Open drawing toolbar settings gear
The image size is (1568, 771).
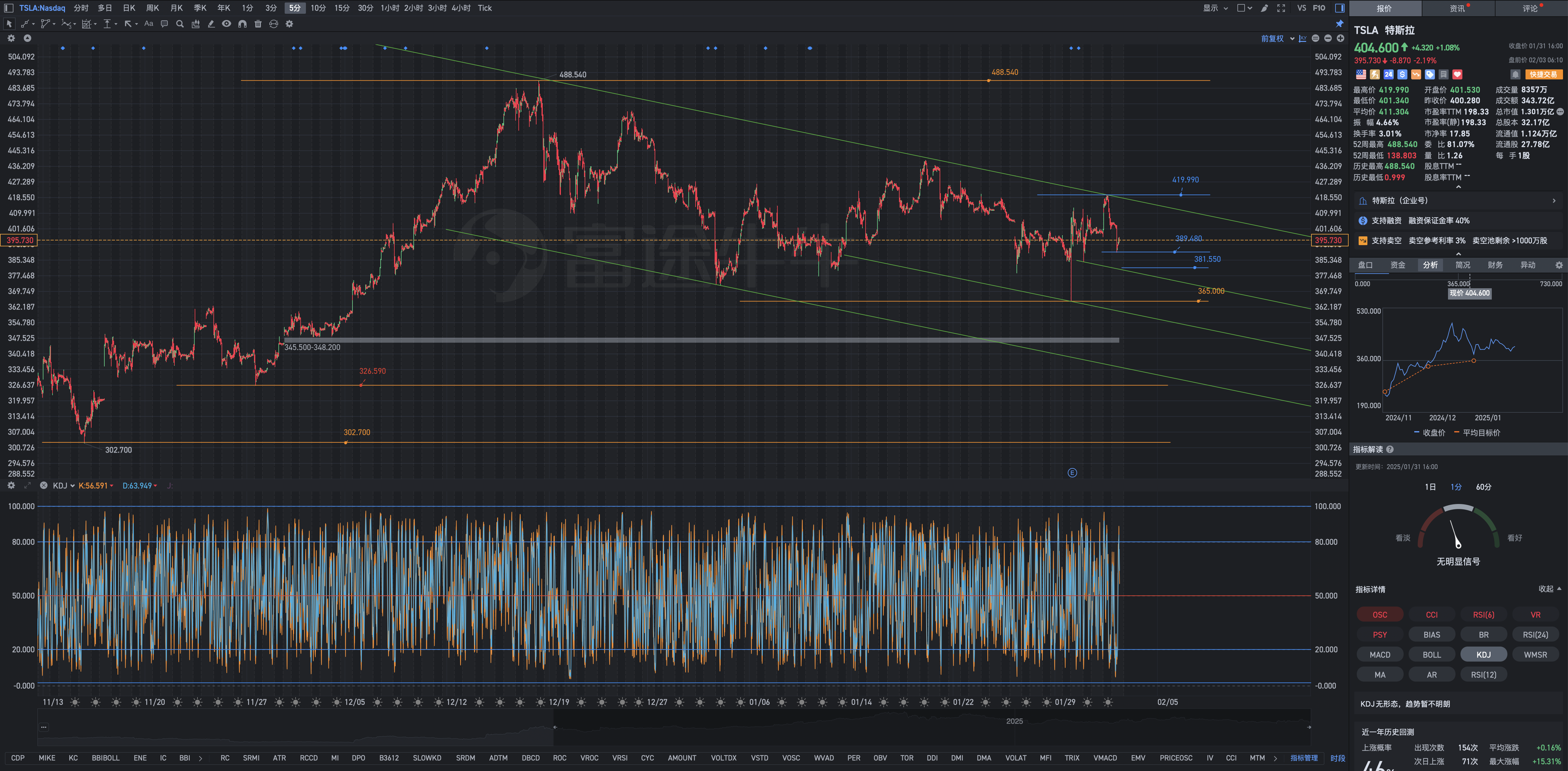tap(289, 24)
